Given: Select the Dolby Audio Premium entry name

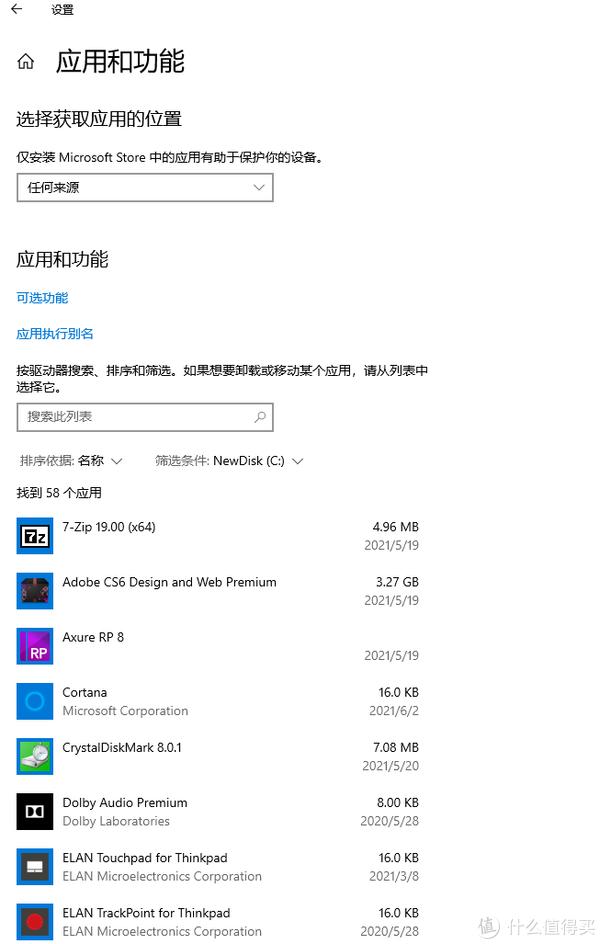Looking at the screenshot, I should pyautogui.click(x=125, y=803).
